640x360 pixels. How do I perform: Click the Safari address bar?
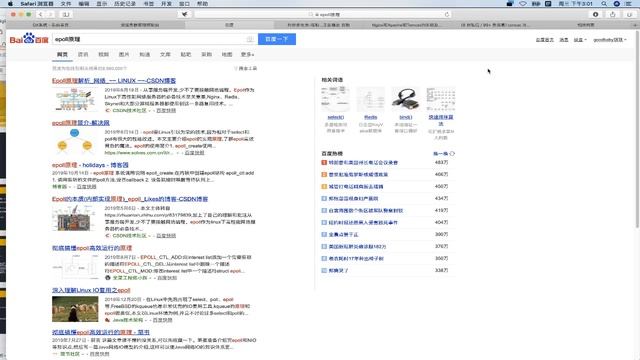pos(322,14)
